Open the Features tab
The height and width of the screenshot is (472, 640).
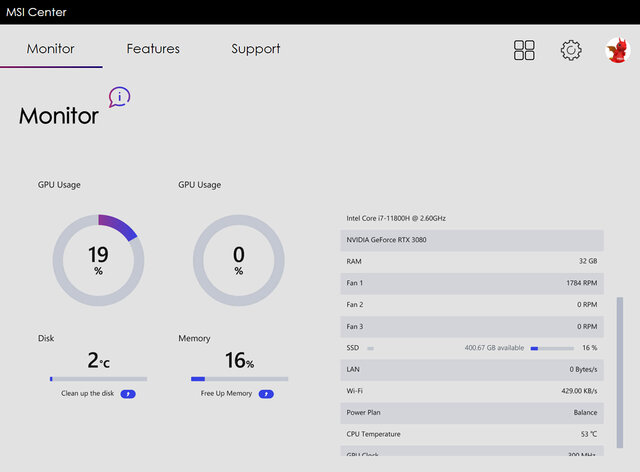pos(153,49)
